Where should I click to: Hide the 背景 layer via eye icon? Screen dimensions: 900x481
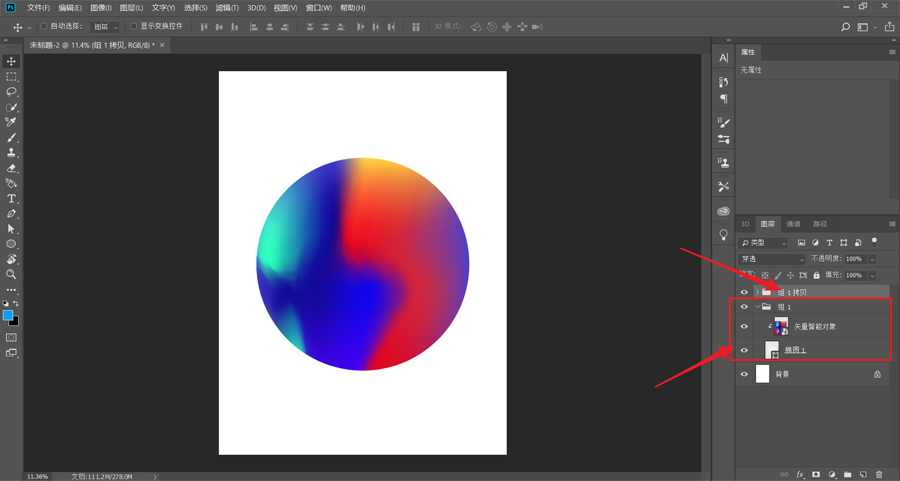click(x=744, y=374)
